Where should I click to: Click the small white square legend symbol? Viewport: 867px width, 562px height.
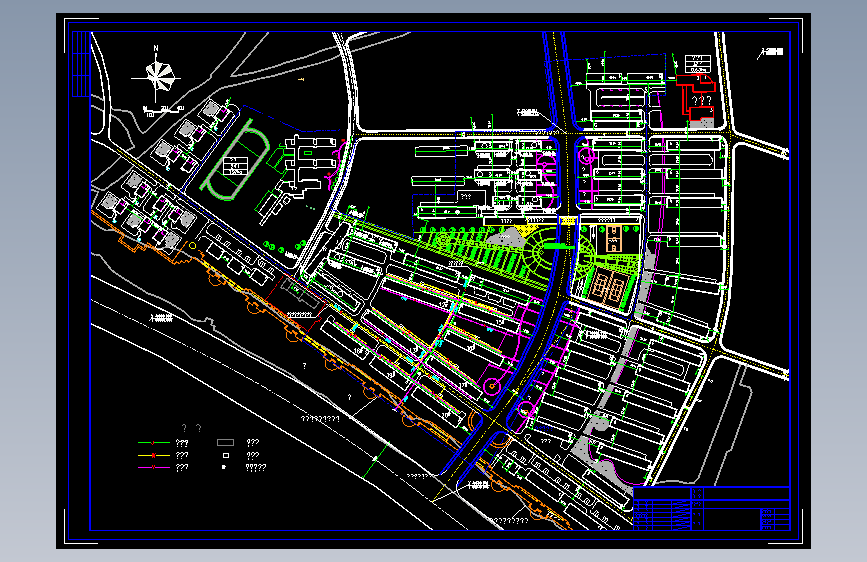pyautogui.click(x=226, y=455)
